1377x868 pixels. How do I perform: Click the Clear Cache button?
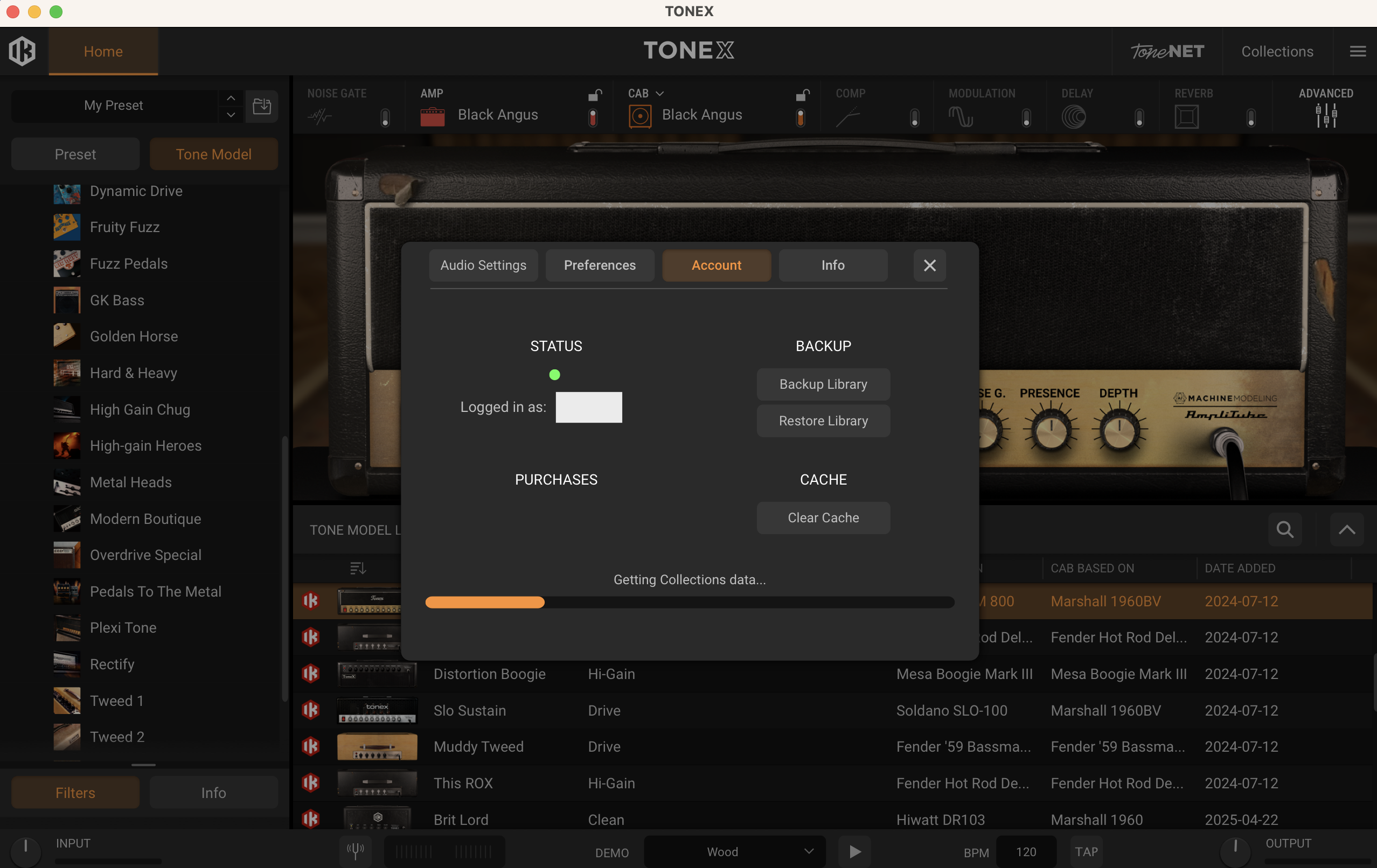823,517
